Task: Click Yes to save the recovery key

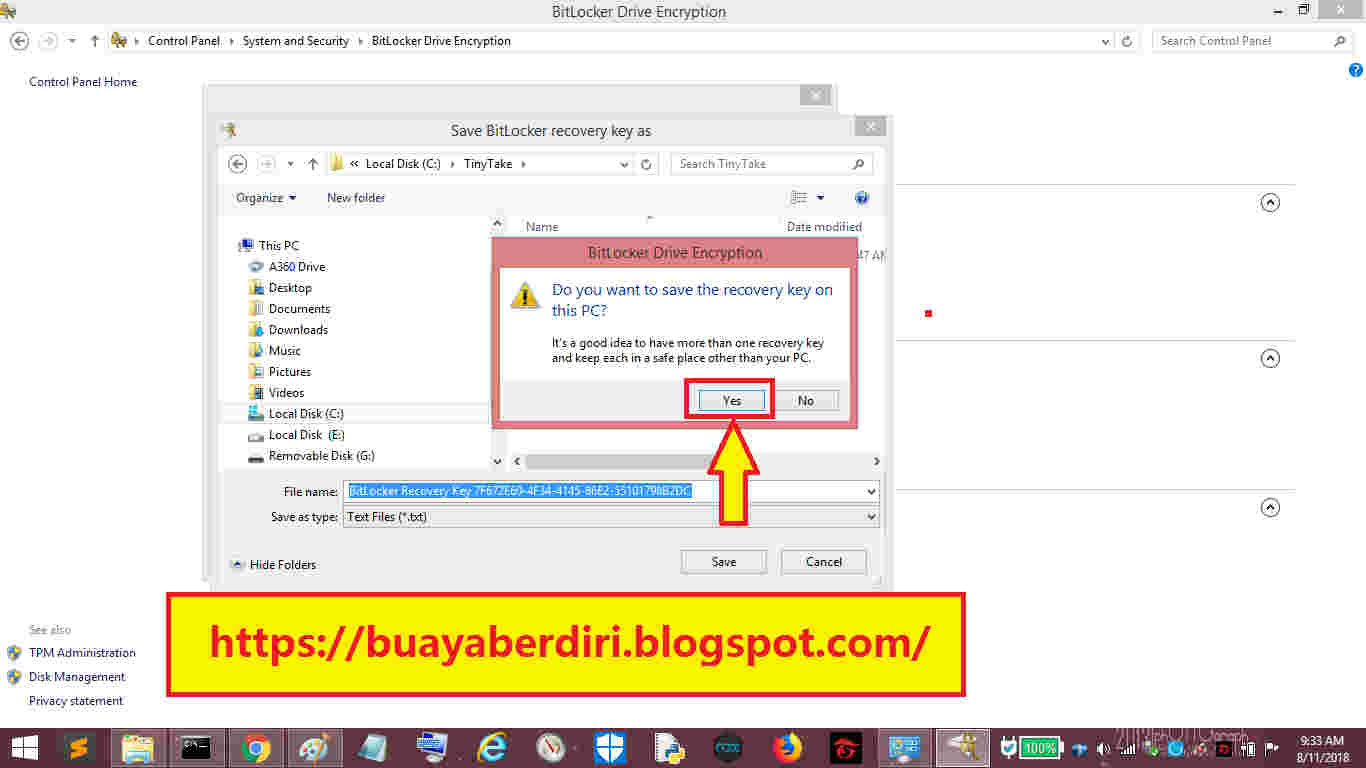Action: pyautogui.click(x=729, y=399)
